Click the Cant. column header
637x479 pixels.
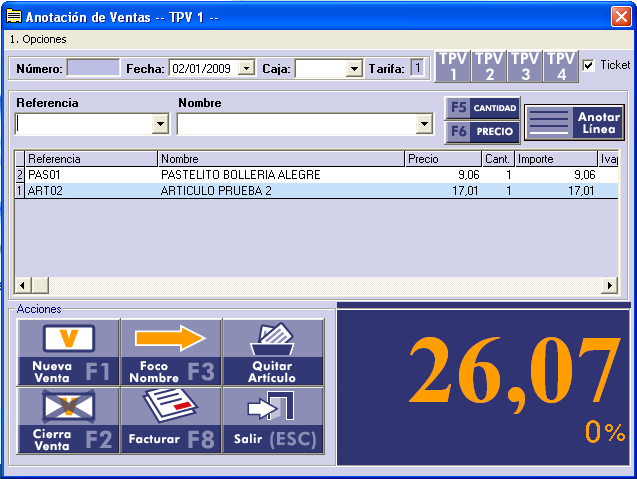tap(498, 159)
